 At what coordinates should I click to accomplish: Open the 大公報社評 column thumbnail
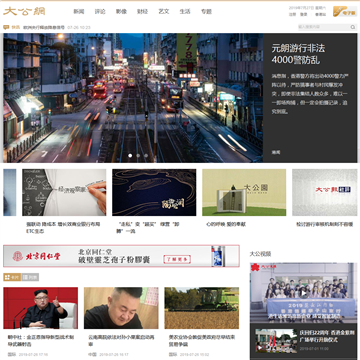tap(326, 192)
